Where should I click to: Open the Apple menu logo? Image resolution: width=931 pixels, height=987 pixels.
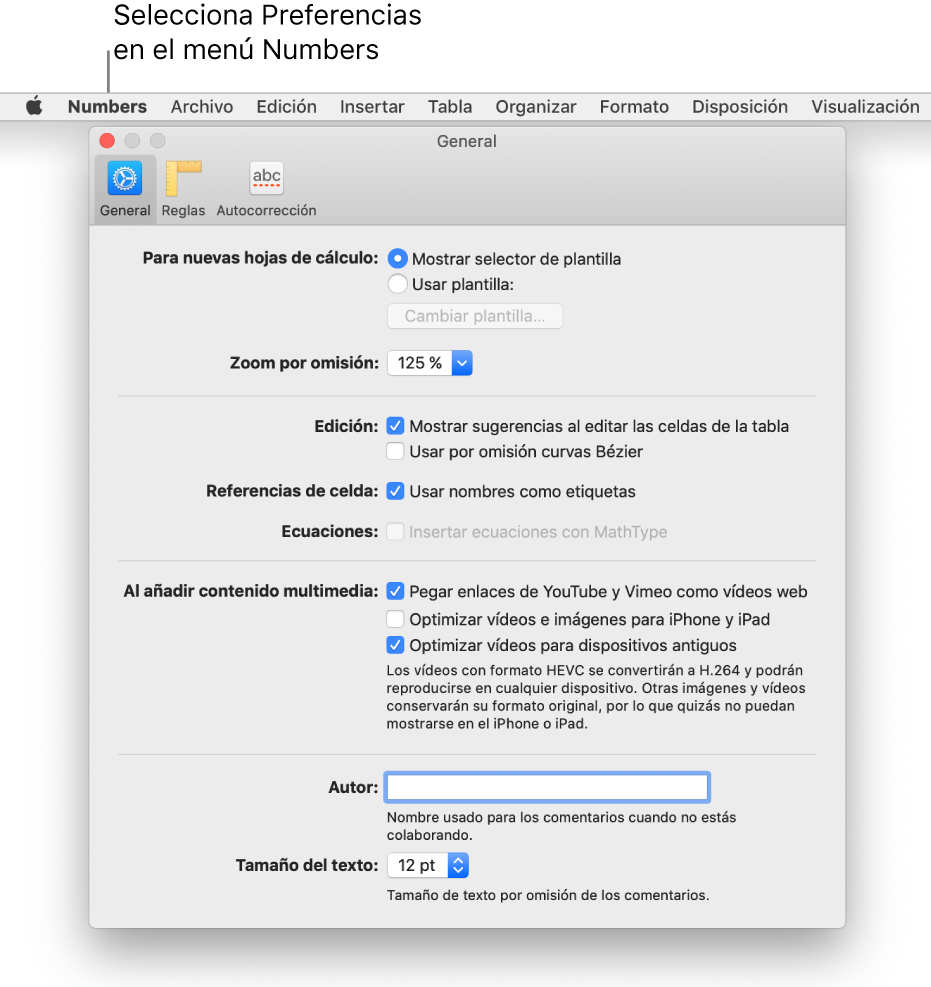34,106
